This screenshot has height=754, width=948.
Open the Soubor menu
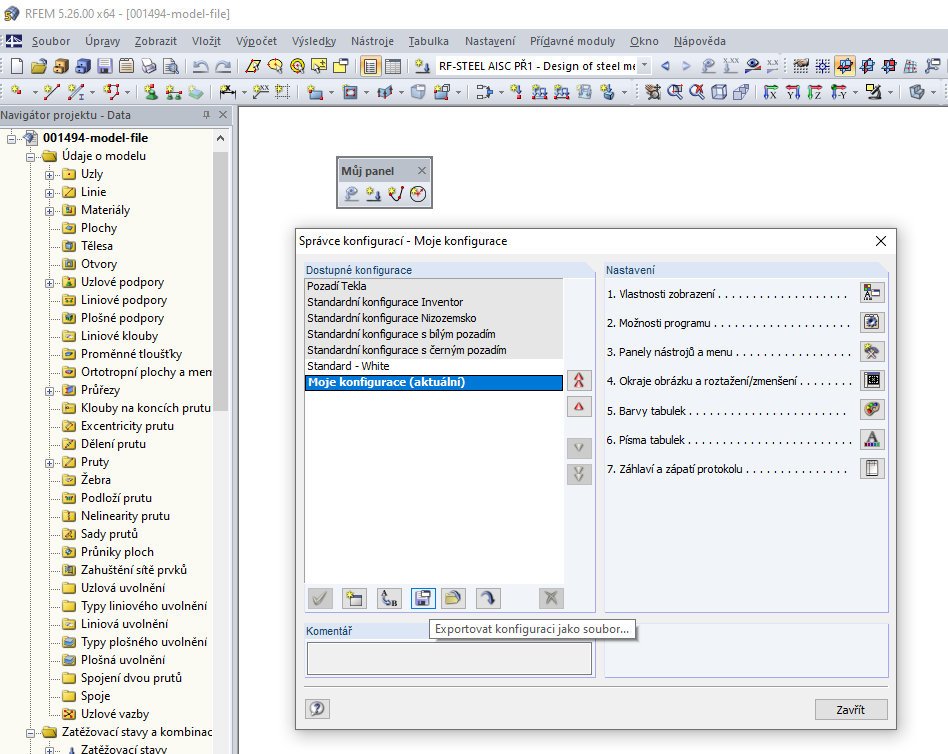51,41
